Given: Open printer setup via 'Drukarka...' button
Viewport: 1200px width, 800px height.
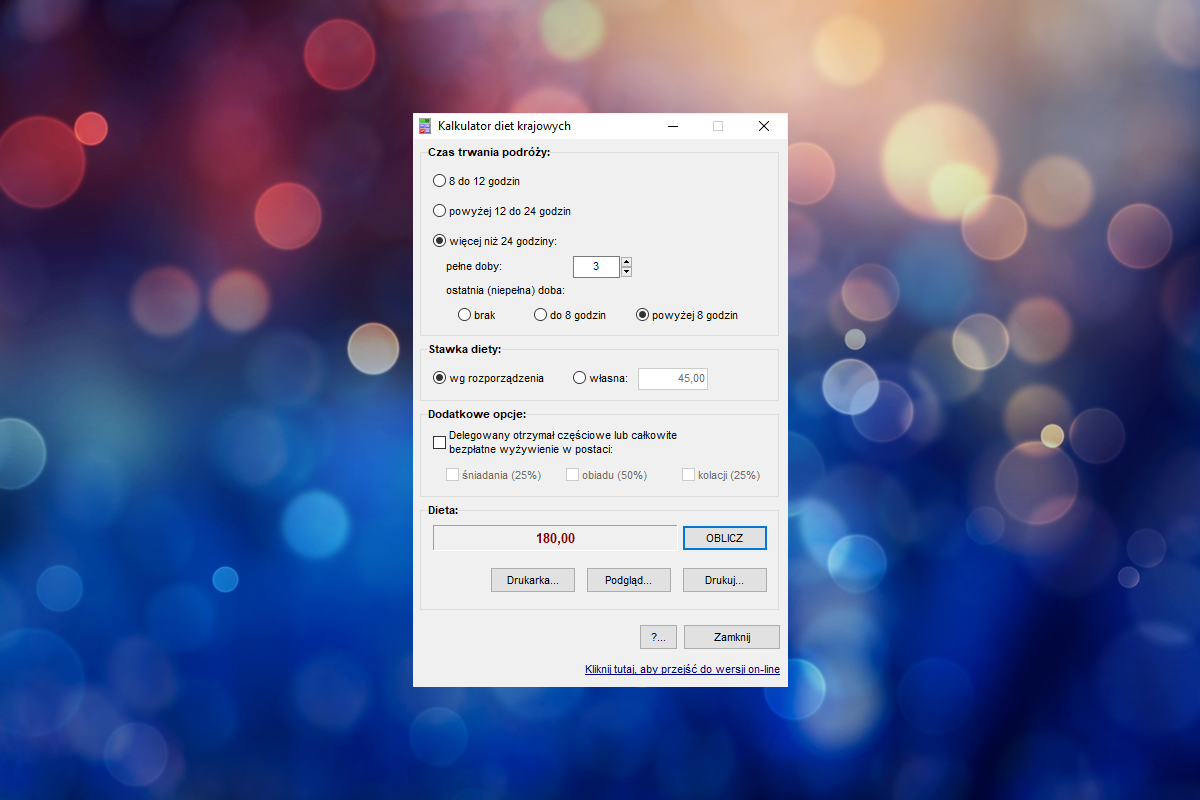Looking at the screenshot, I should (x=533, y=580).
